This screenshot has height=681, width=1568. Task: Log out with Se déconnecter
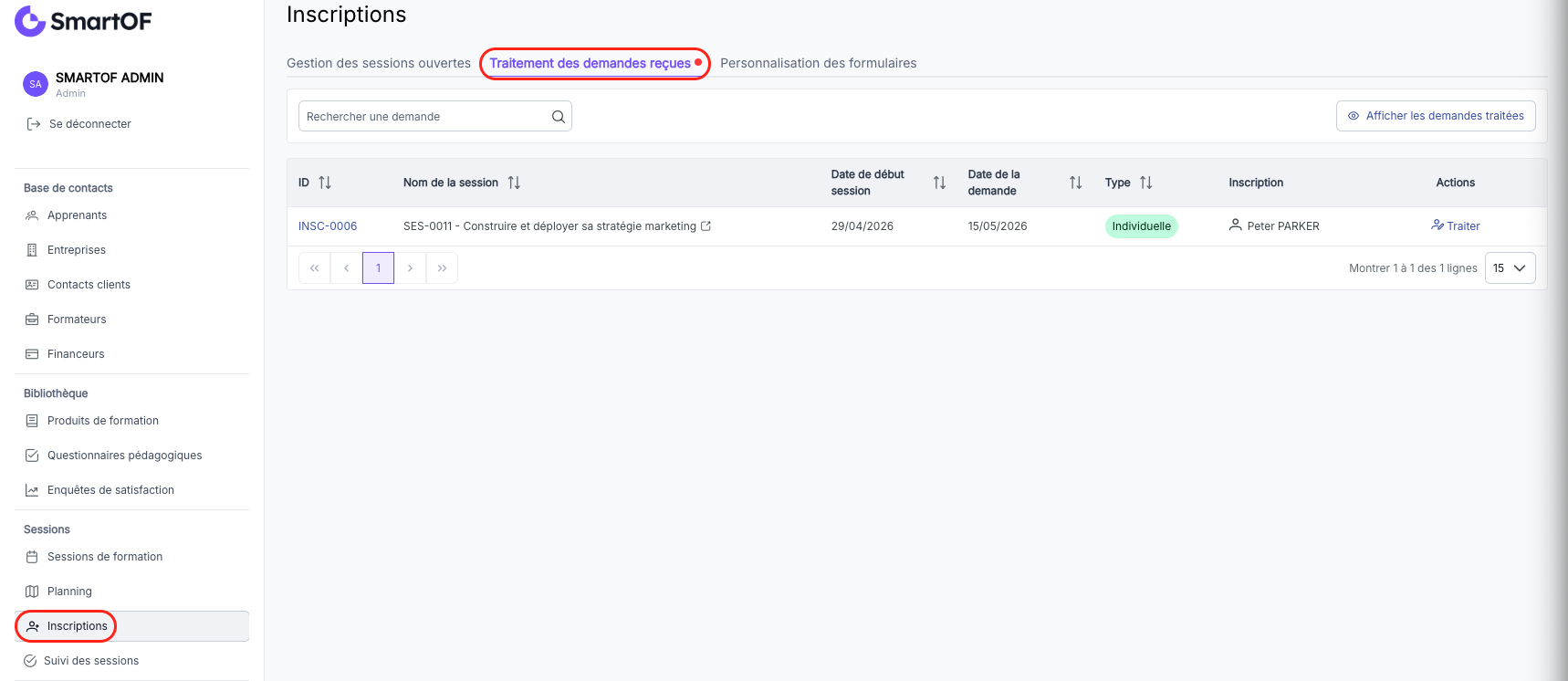click(x=78, y=124)
